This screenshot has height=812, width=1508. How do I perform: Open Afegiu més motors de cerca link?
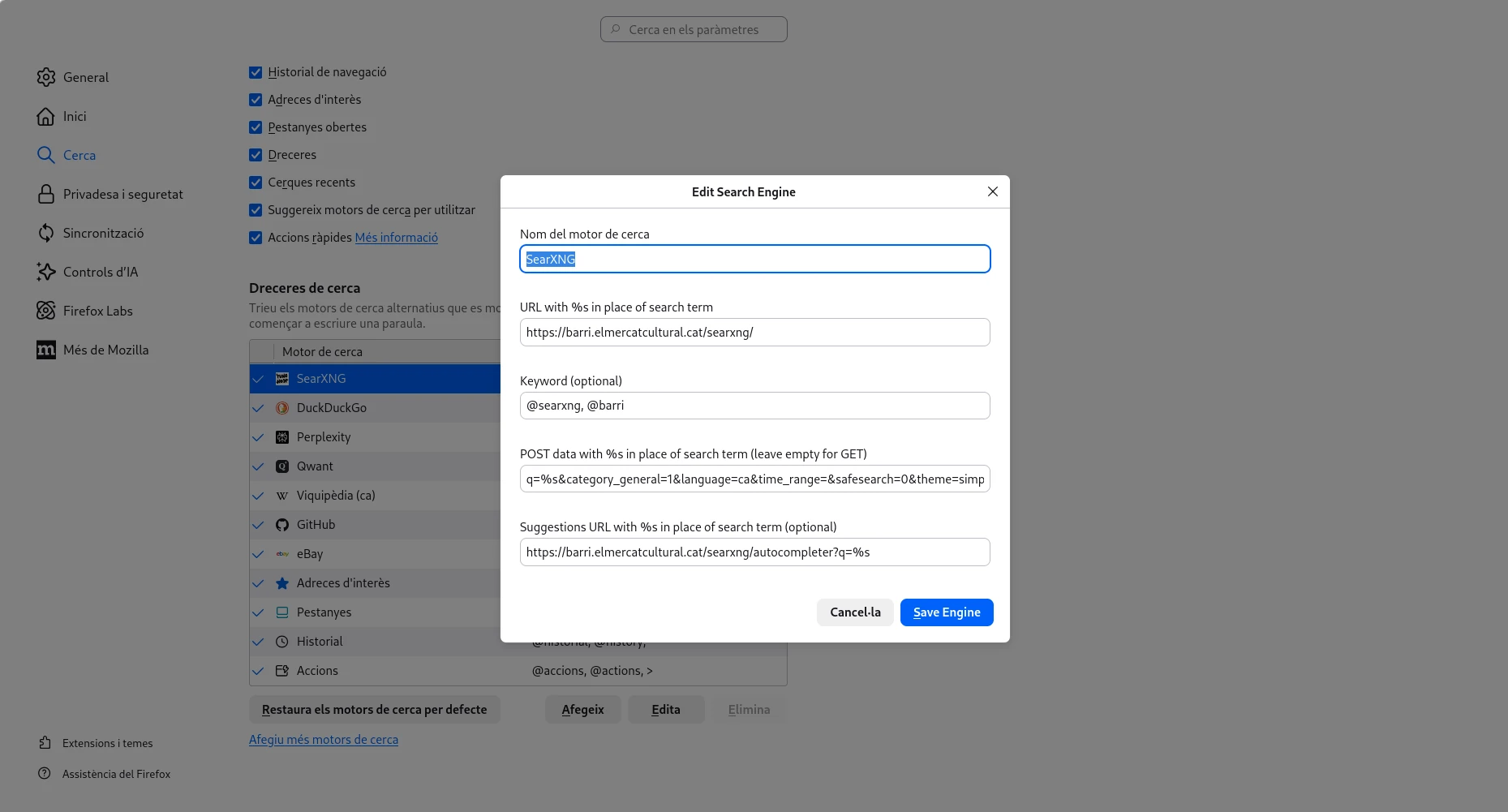point(324,740)
